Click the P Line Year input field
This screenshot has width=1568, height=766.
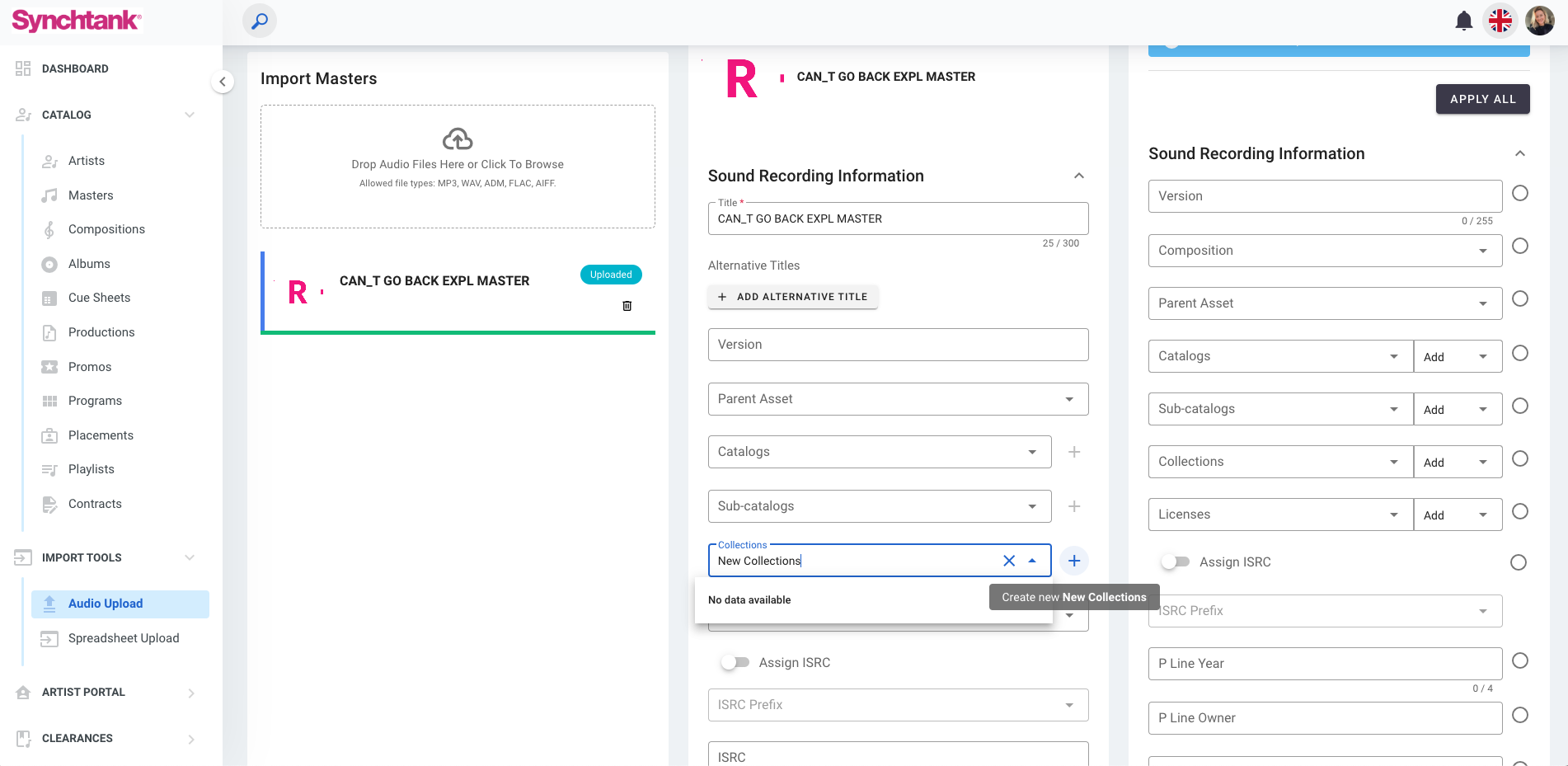[1324, 664]
